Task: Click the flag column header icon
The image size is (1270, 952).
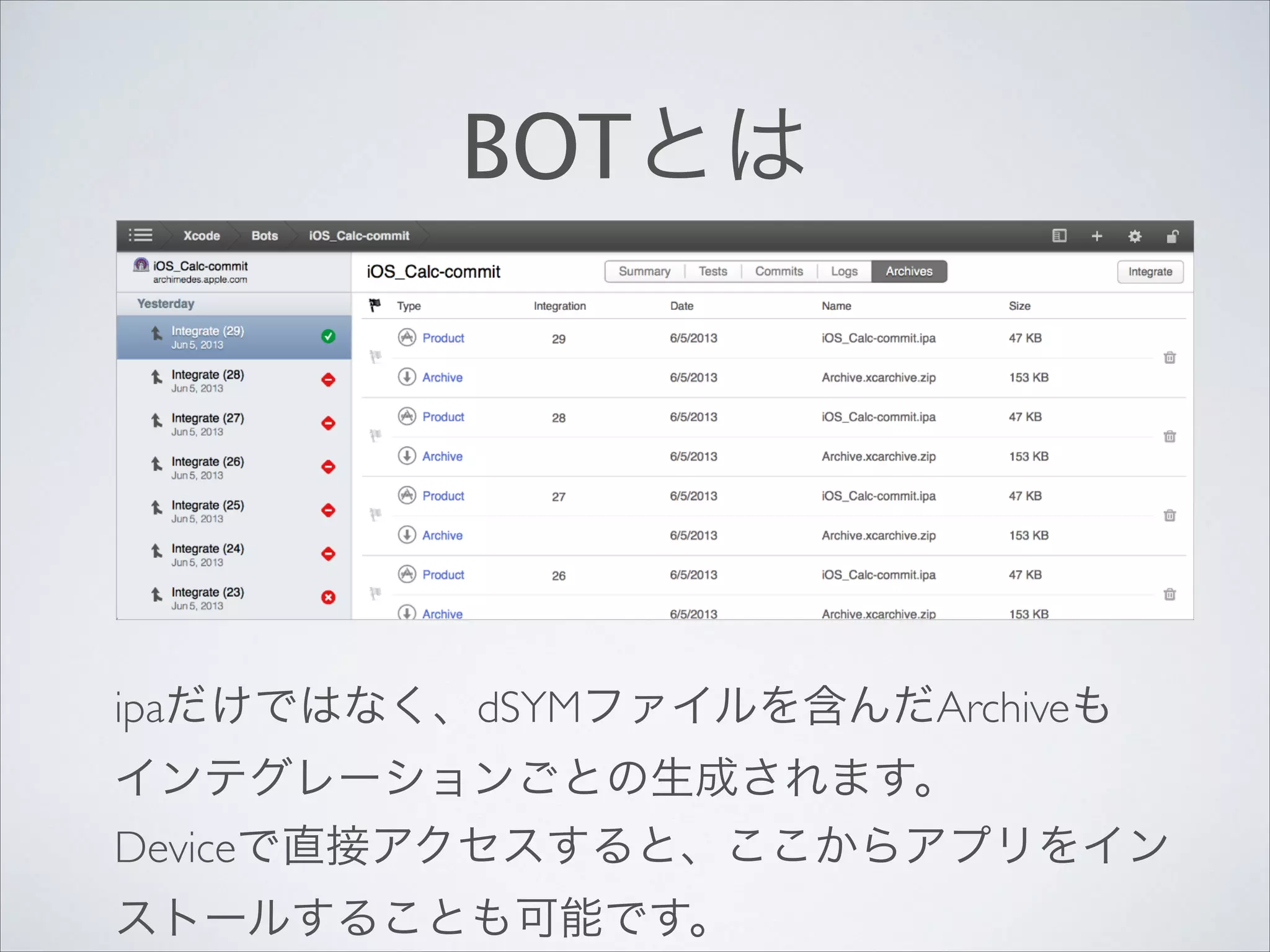Action: point(375,305)
